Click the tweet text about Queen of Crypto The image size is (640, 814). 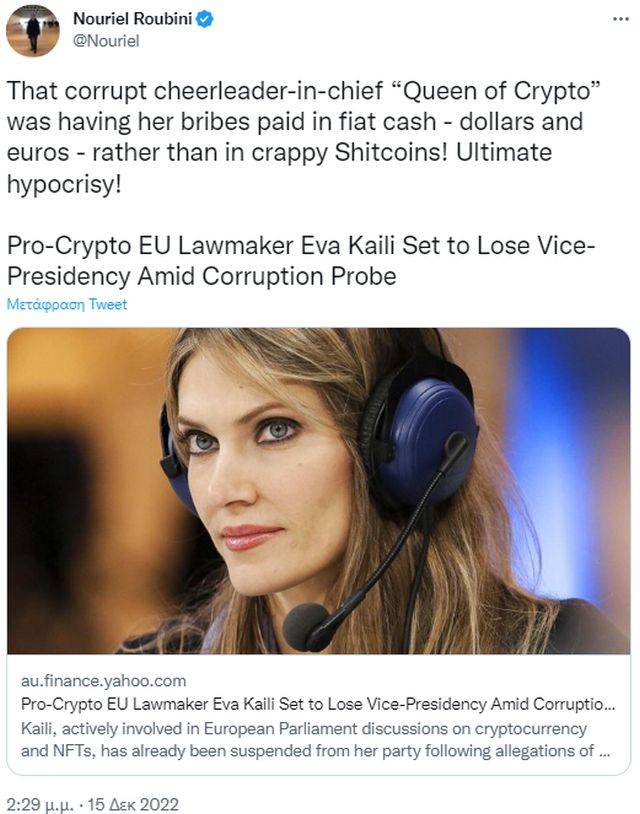(304, 137)
